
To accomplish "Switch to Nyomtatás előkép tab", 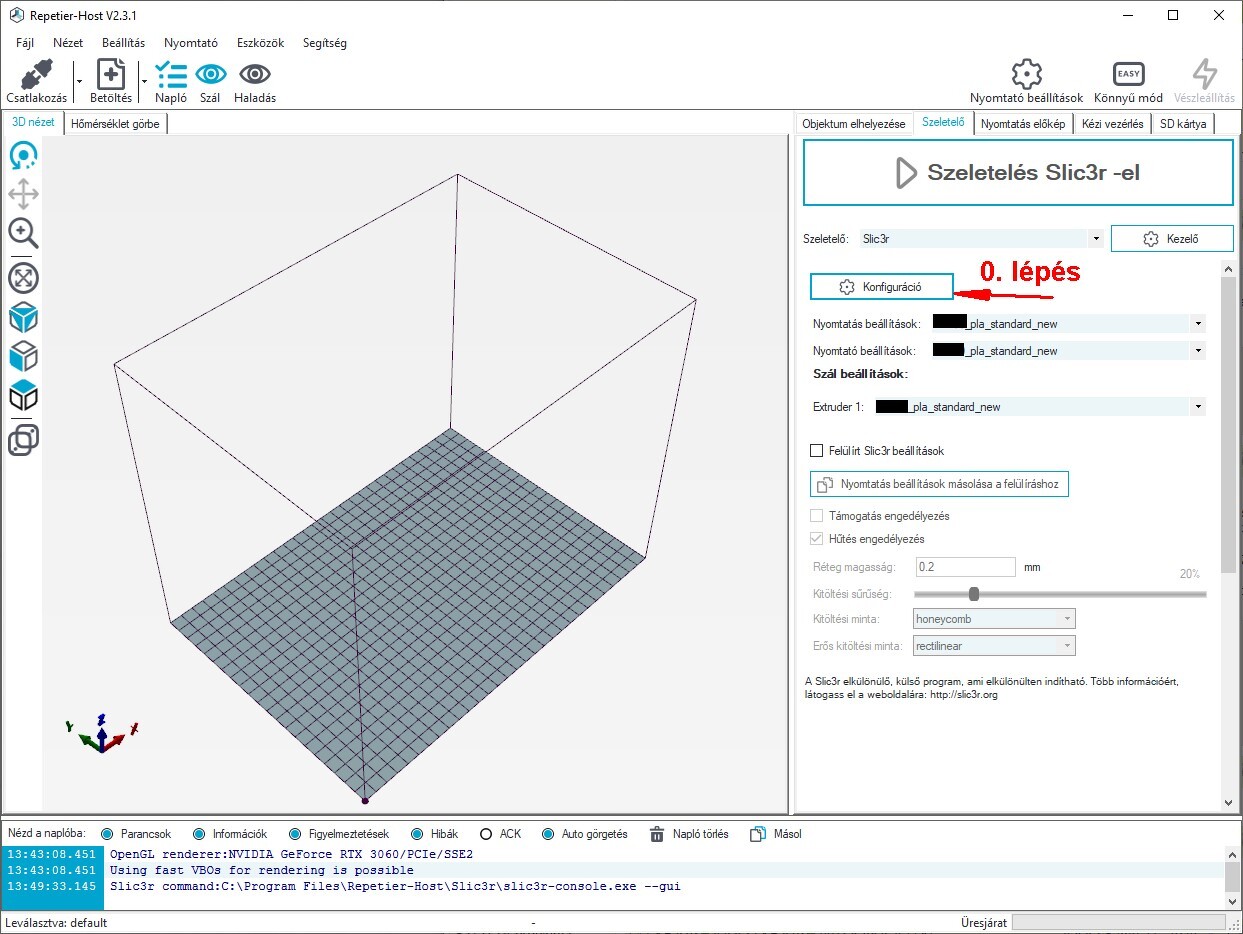I will coord(1023,124).
